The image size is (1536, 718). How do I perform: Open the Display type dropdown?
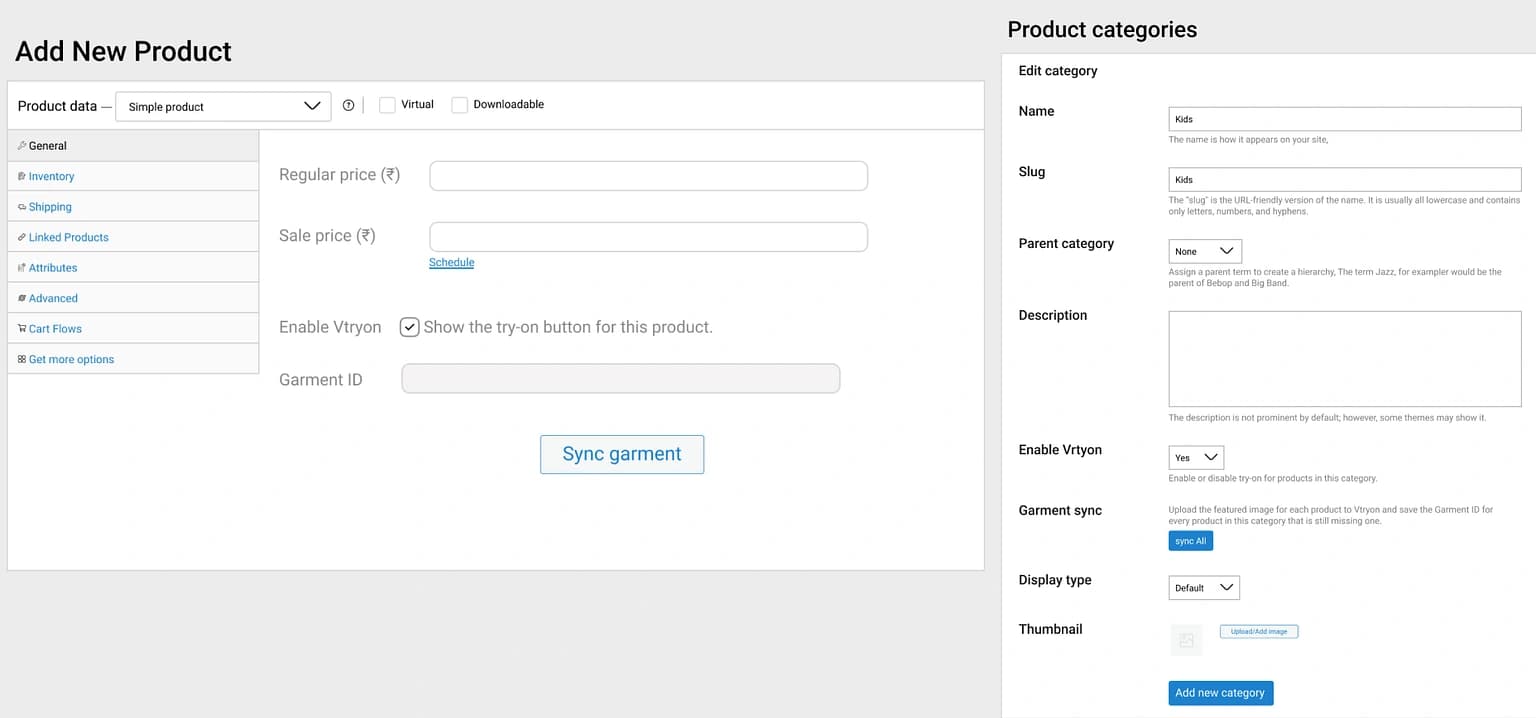[x=1203, y=588]
